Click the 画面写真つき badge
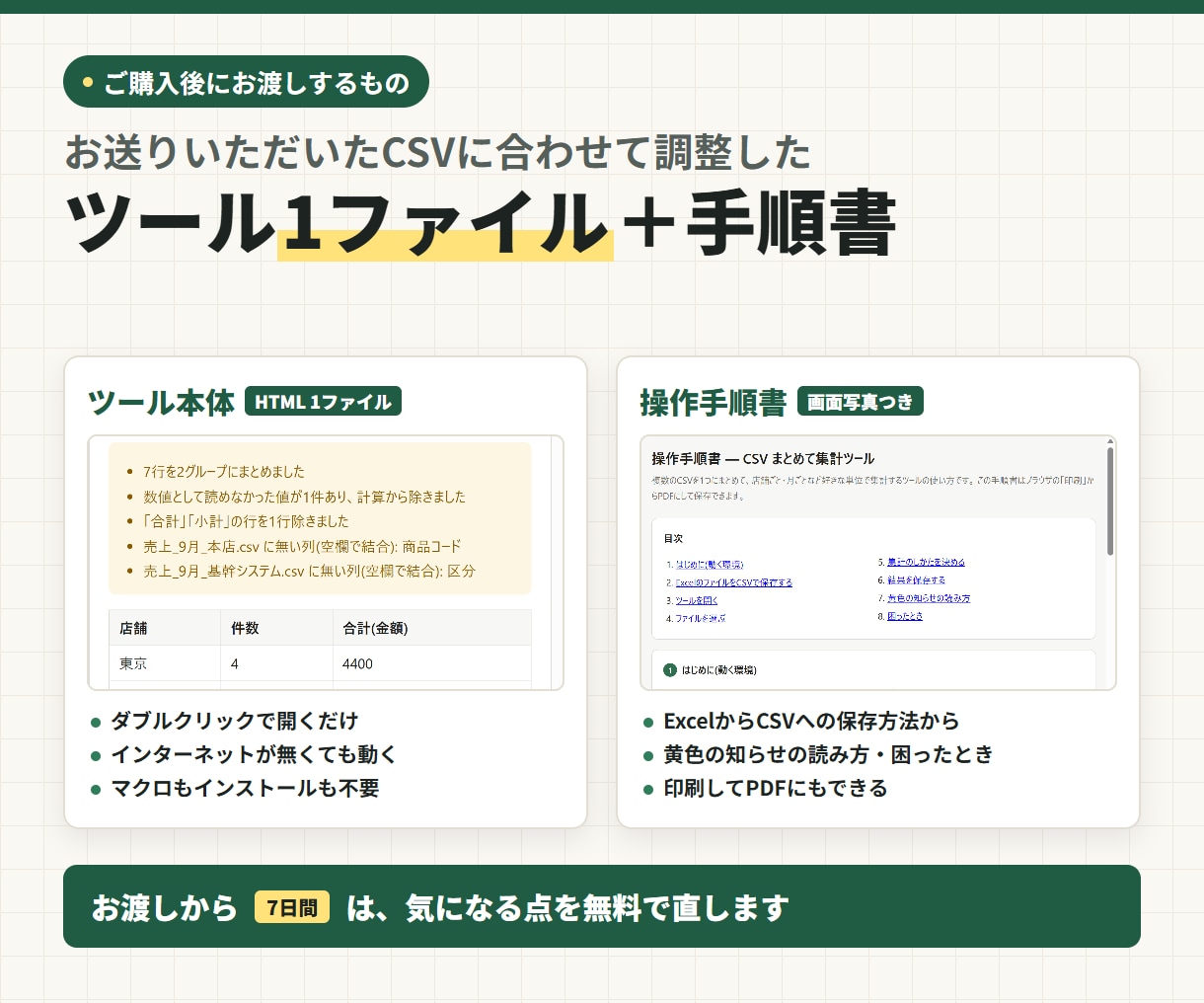 [861, 401]
